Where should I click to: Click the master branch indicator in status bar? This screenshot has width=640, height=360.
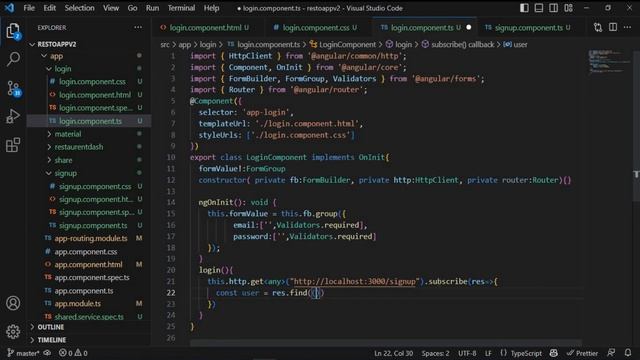coord(23,353)
